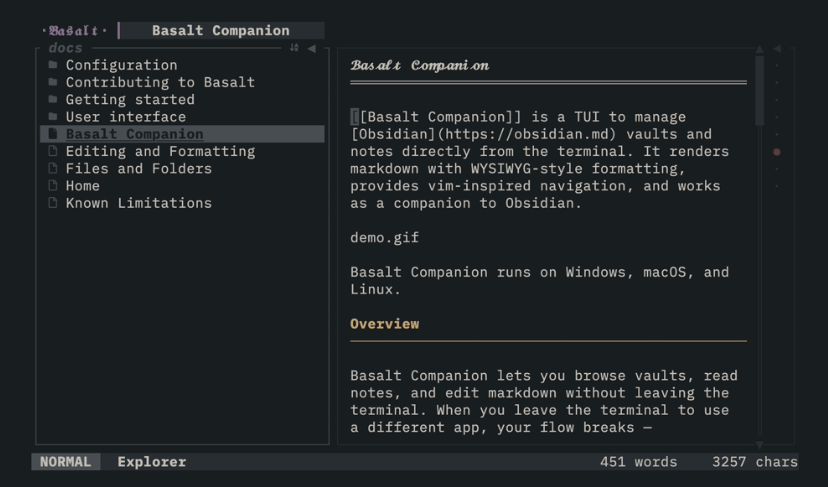This screenshot has width=828, height=487.
Task: Click the red outline position marker
Action: (777, 152)
